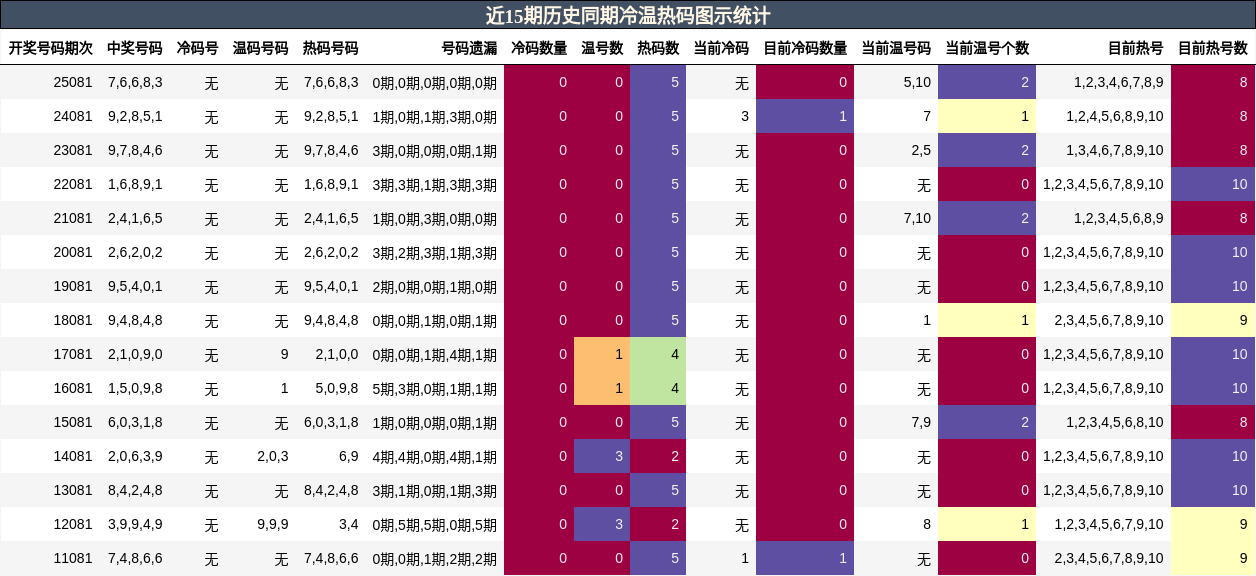Select the 当前温号个数 column header
The height and width of the screenshot is (576, 1256).
[x=990, y=46]
